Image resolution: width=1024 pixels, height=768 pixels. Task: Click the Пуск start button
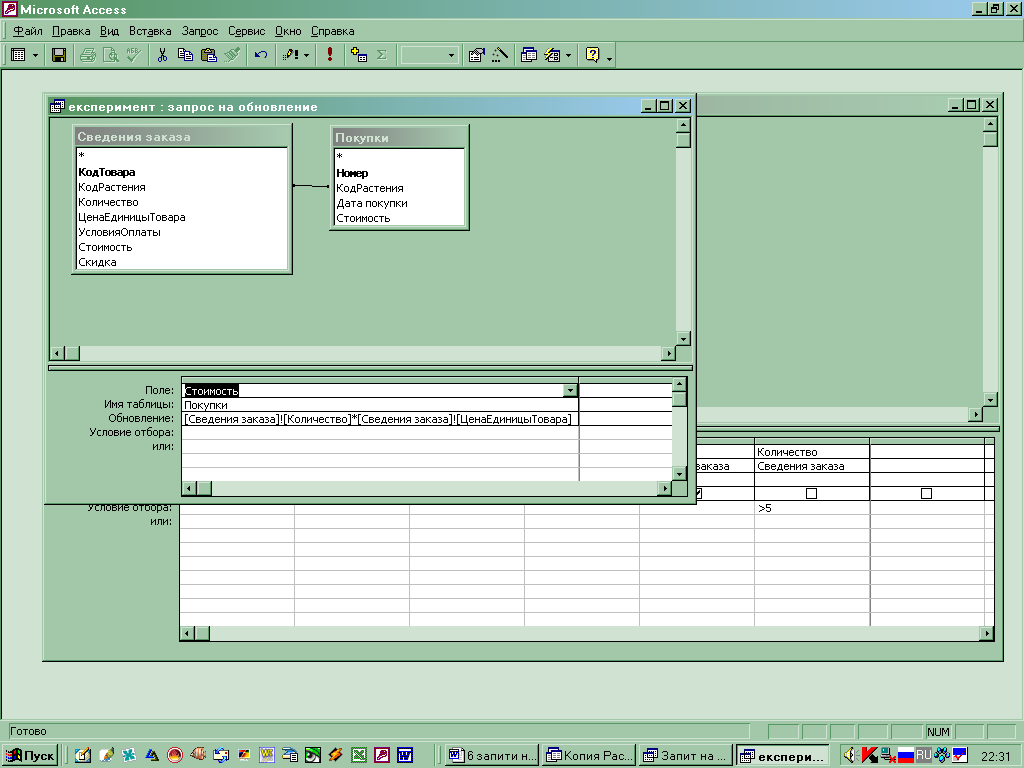pos(31,756)
